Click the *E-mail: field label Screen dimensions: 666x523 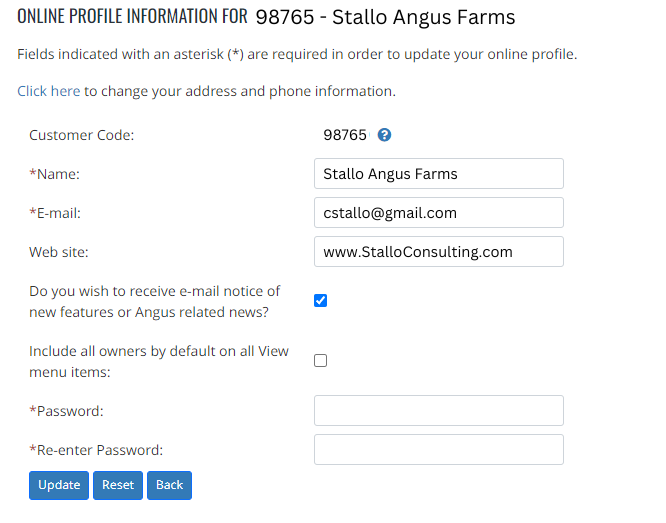(x=55, y=213)
